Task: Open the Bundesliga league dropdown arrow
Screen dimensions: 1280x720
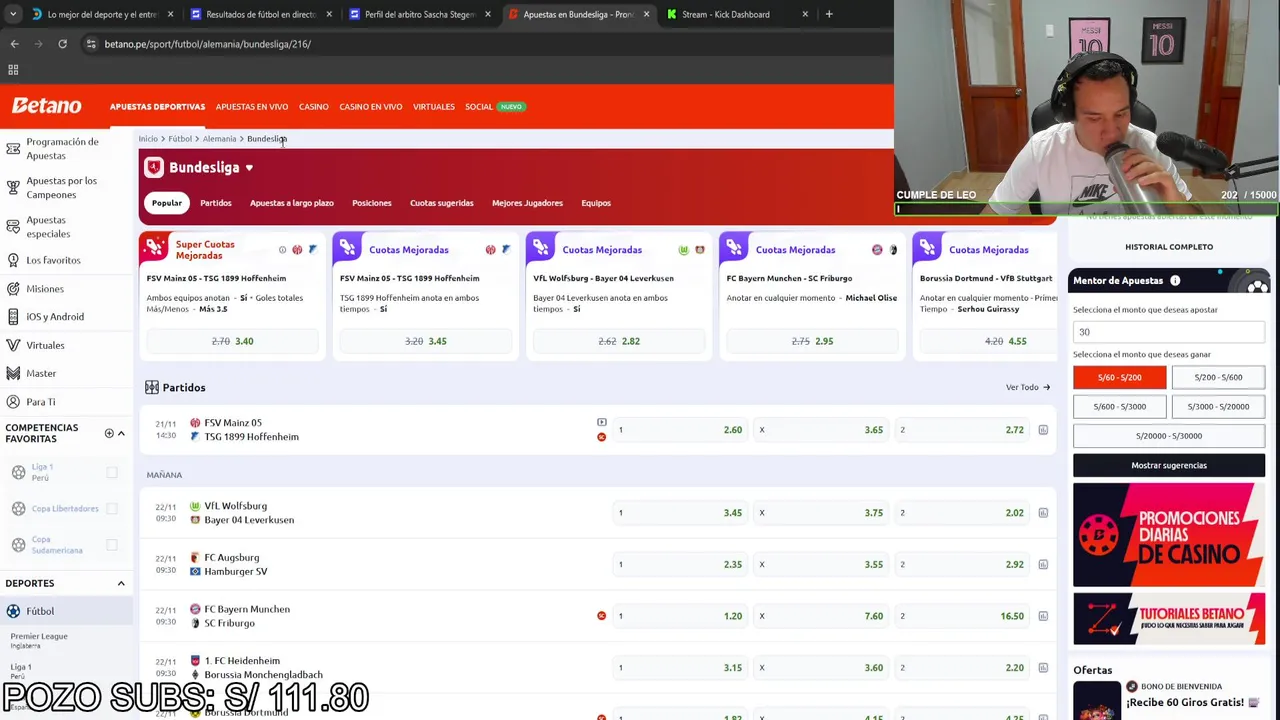Action: tap(249, 168)
